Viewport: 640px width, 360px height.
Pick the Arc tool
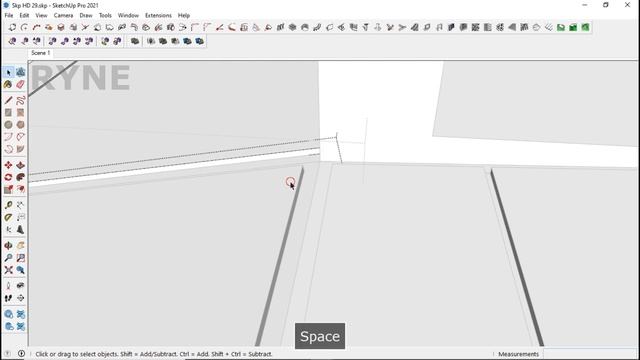(9, 137)
